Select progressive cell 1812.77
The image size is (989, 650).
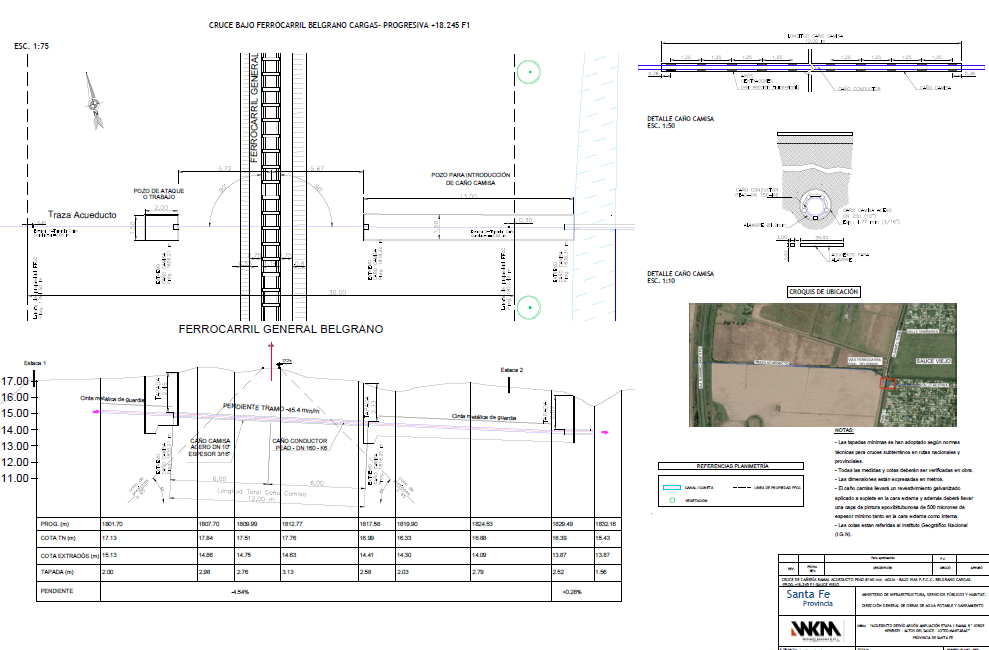coord(292,524)
